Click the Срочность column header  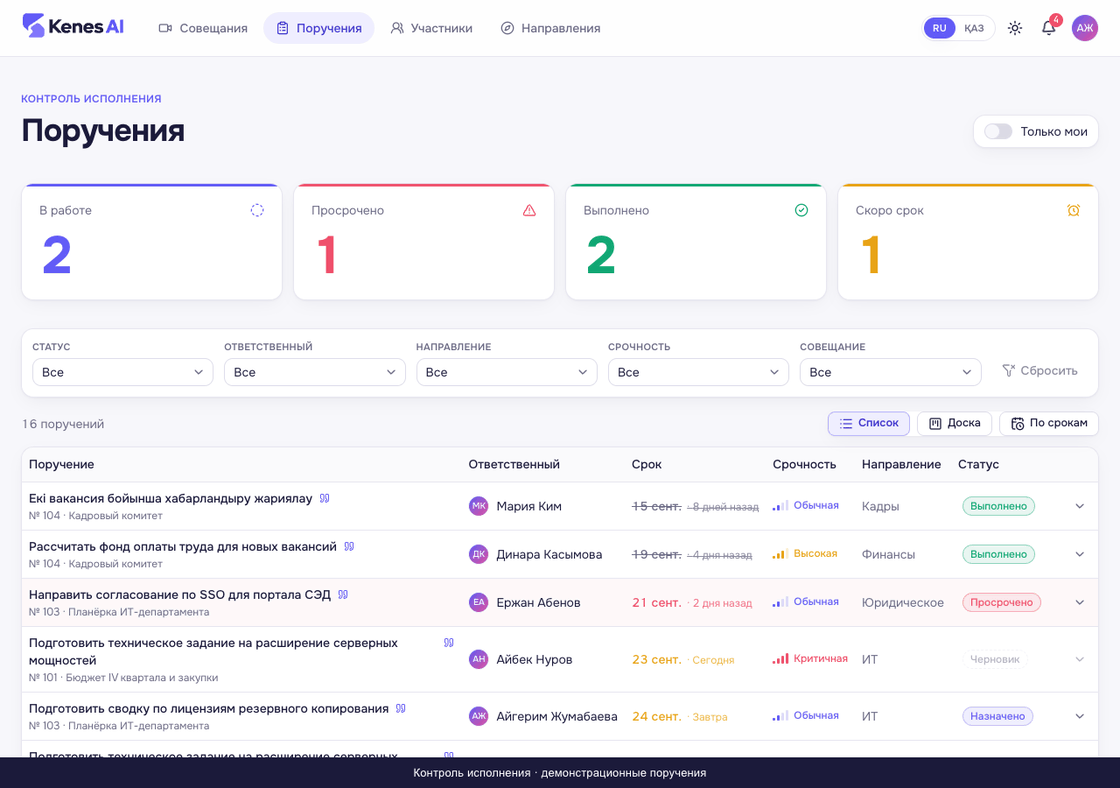(x=804, y=464)
